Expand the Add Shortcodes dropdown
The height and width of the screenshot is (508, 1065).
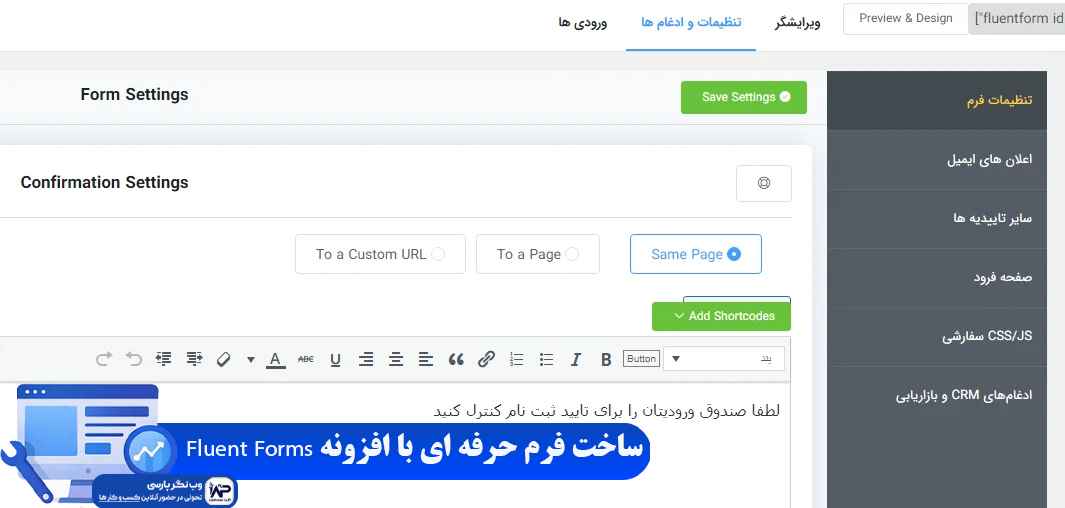(x=721, y=316)
